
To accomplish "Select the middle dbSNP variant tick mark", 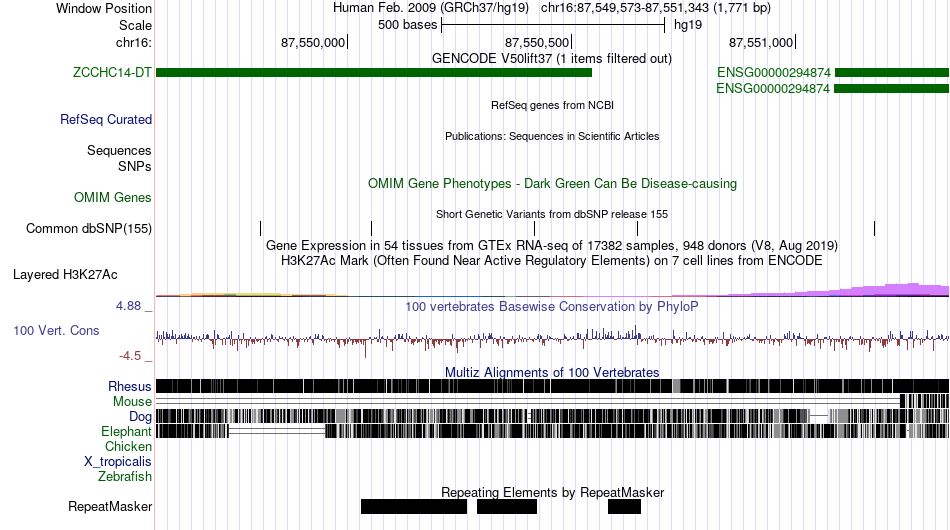I will click(534, 228).
